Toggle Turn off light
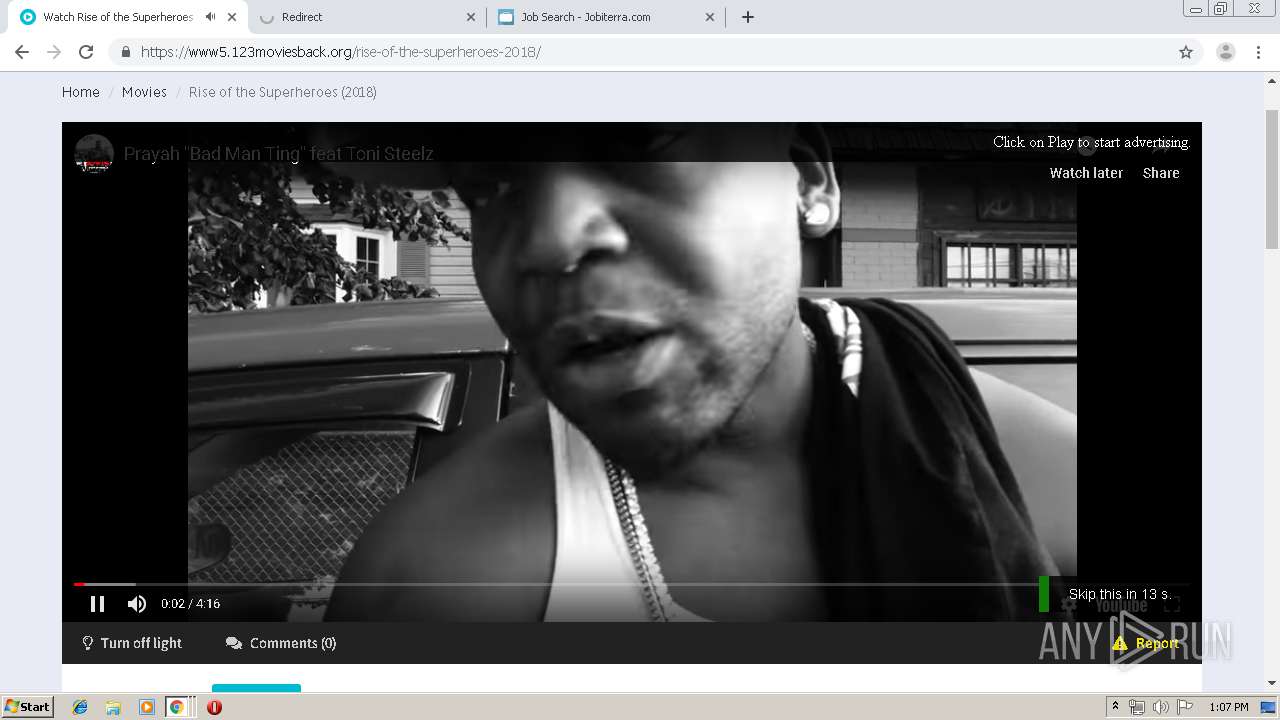The width and height of the screenshot is (1280, 720). click(x=131, y=643)
